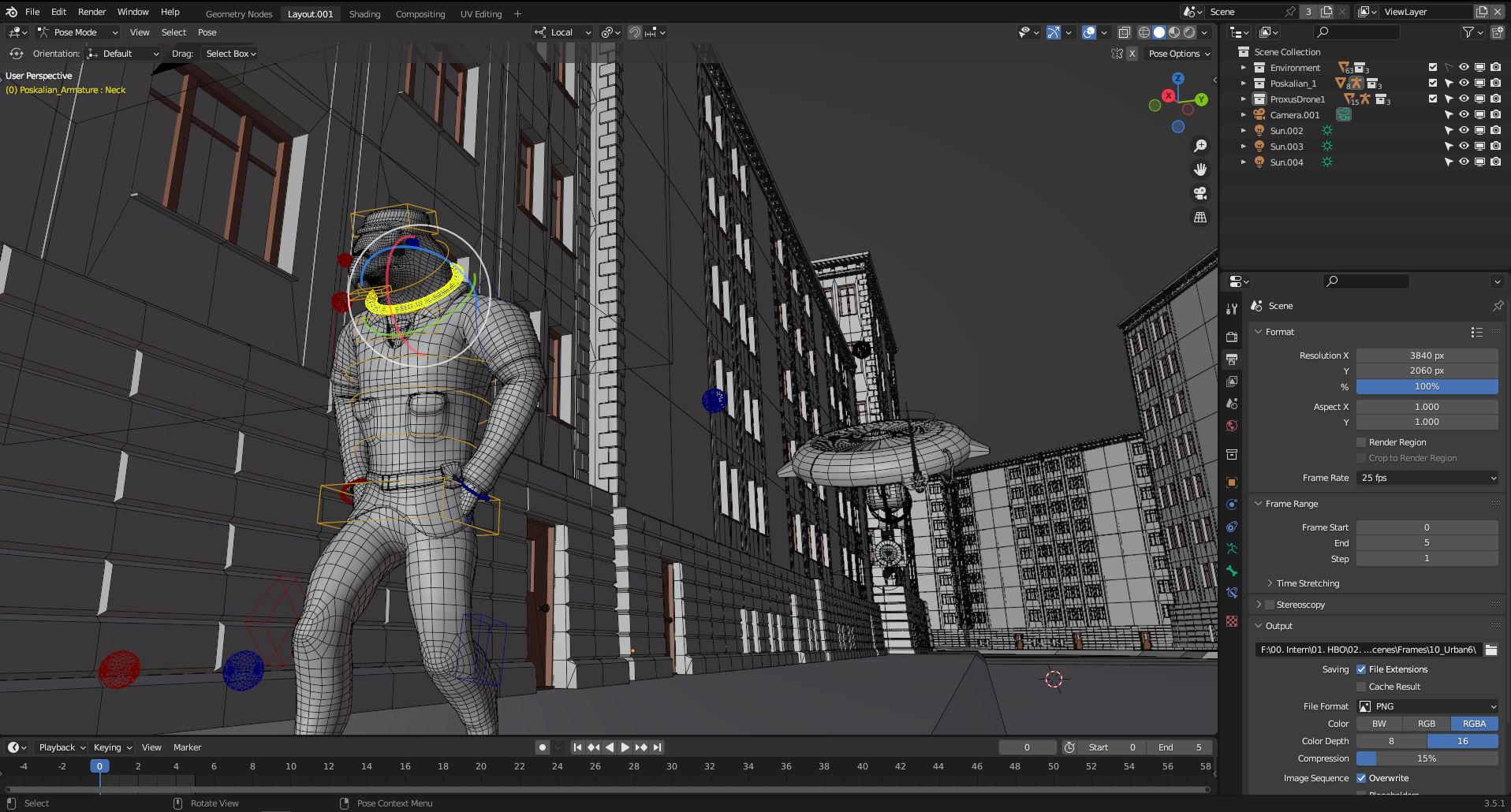Open the Render properties tab icon
1511x812 pixels.
point(1232,337)
